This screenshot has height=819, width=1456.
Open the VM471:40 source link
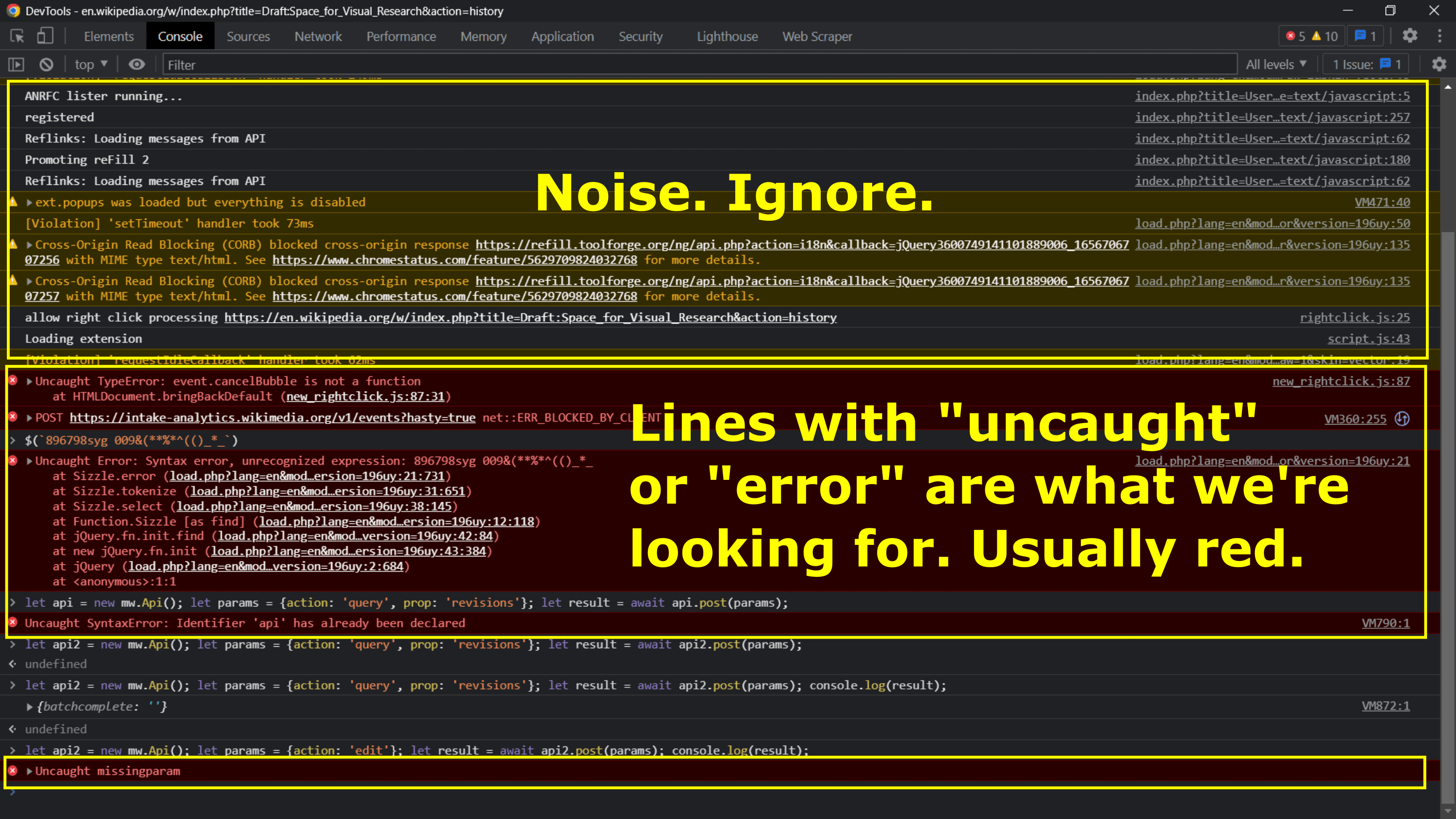click(1382, 202)
